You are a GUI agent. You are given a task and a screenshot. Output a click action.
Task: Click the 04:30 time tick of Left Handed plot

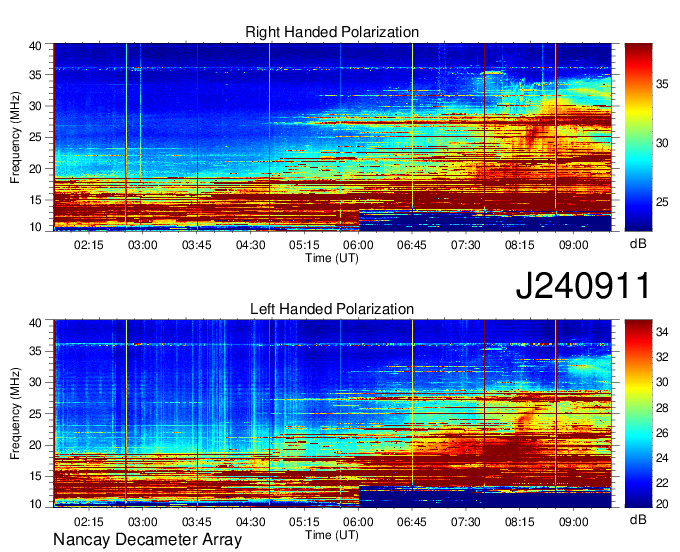coord(251,521)
